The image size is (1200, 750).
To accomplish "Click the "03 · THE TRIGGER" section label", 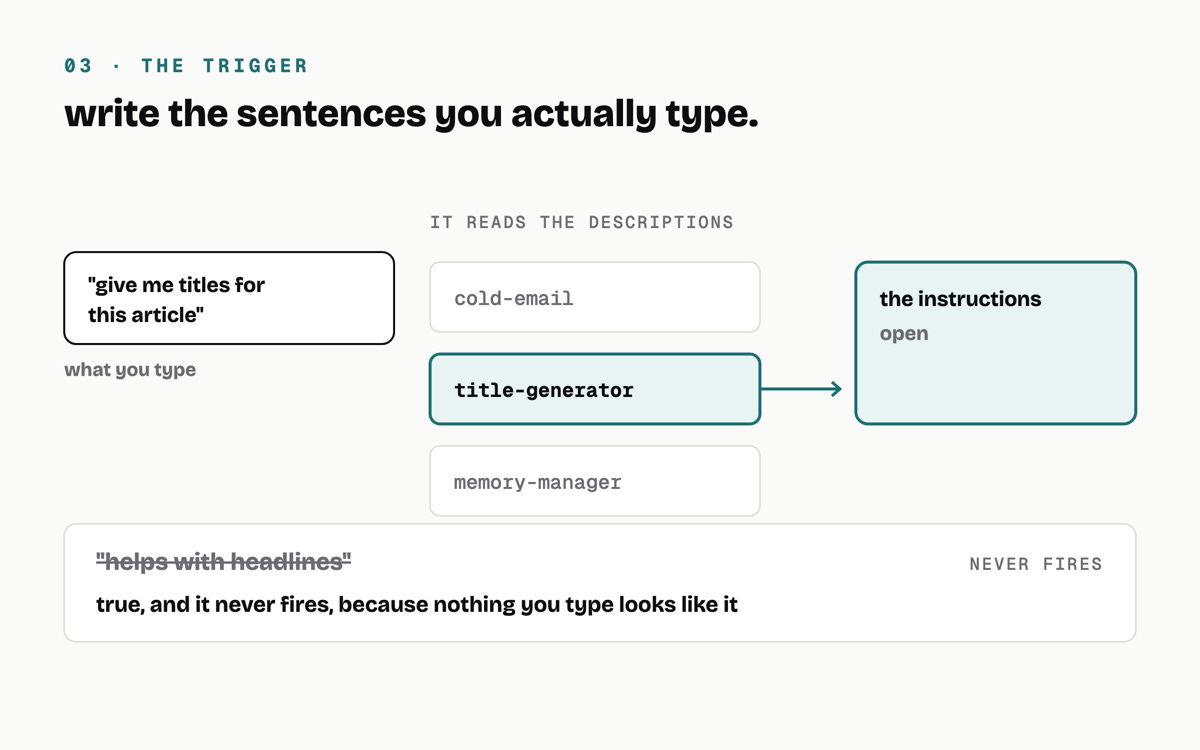I will pos(187,66).
